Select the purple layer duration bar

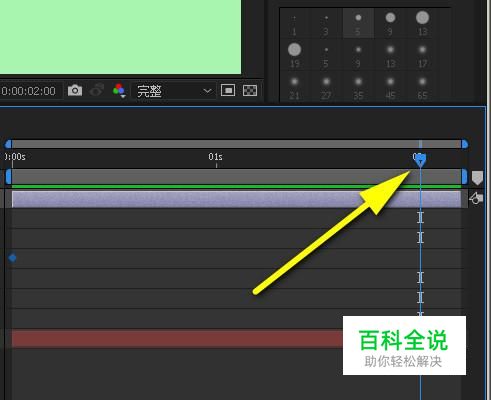click(x=236, y=199)
